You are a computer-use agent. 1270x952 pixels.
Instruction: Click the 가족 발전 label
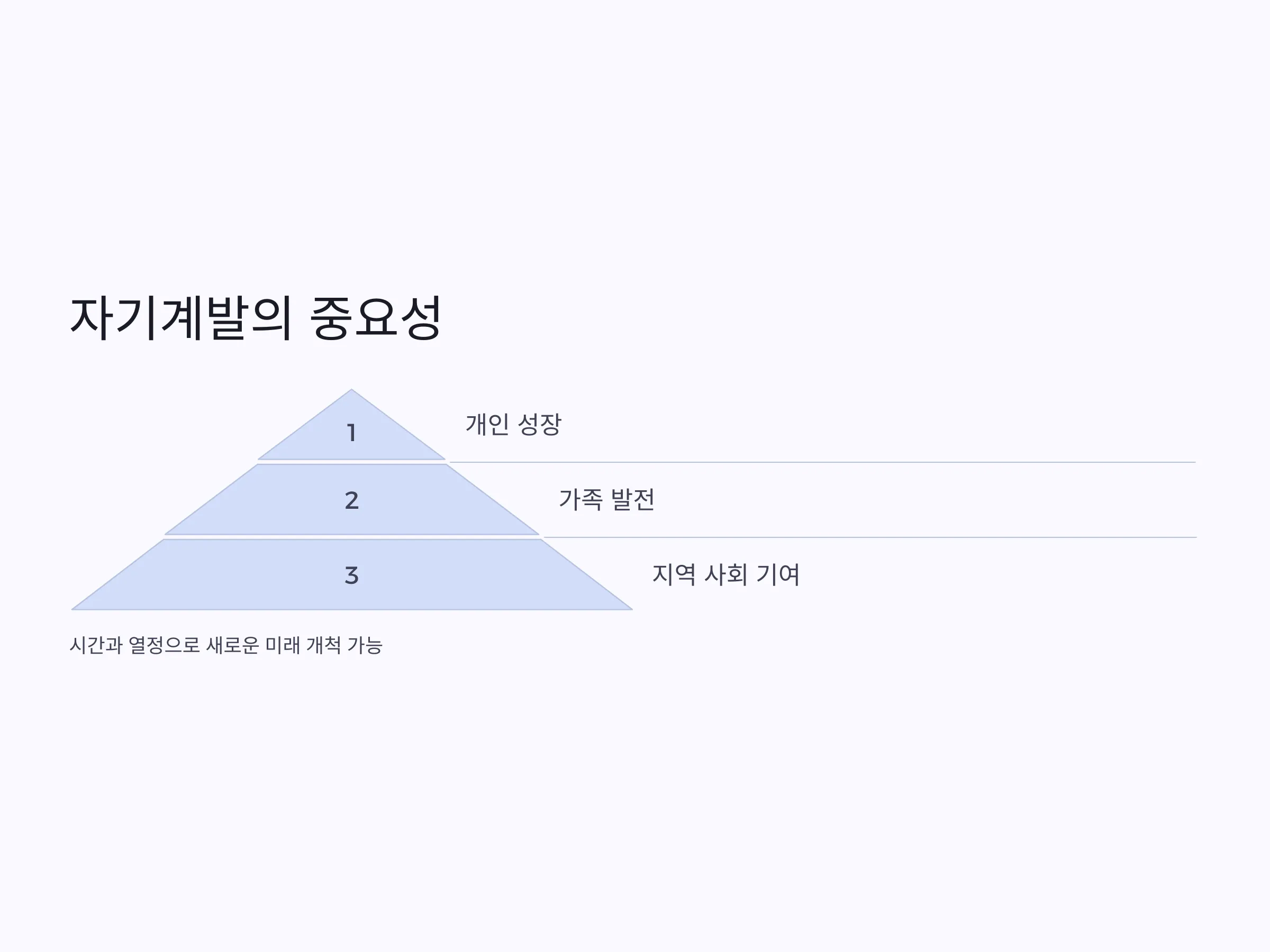[x=606, y=499]
